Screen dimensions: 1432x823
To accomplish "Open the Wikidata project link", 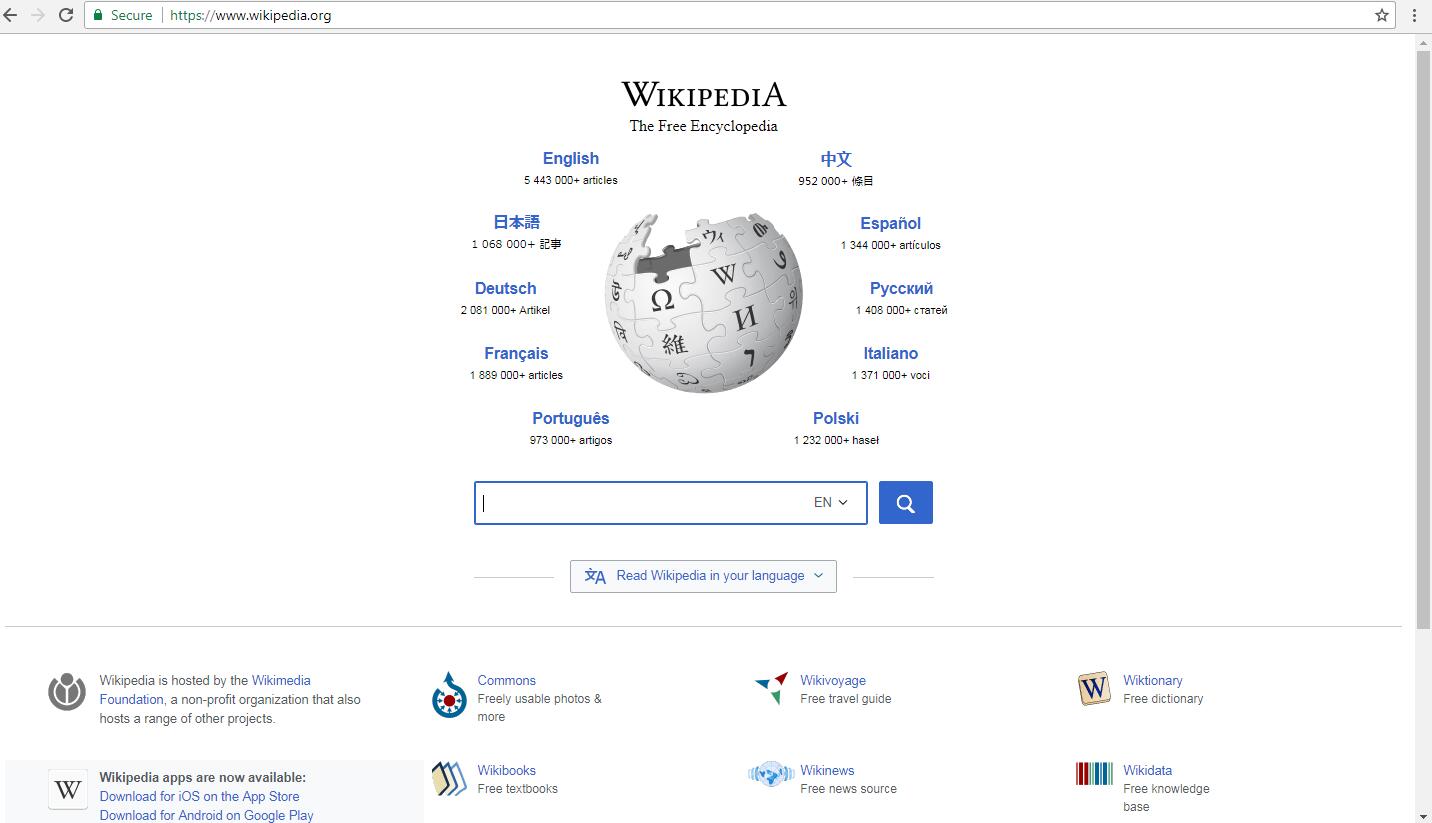I will 1148,770.
